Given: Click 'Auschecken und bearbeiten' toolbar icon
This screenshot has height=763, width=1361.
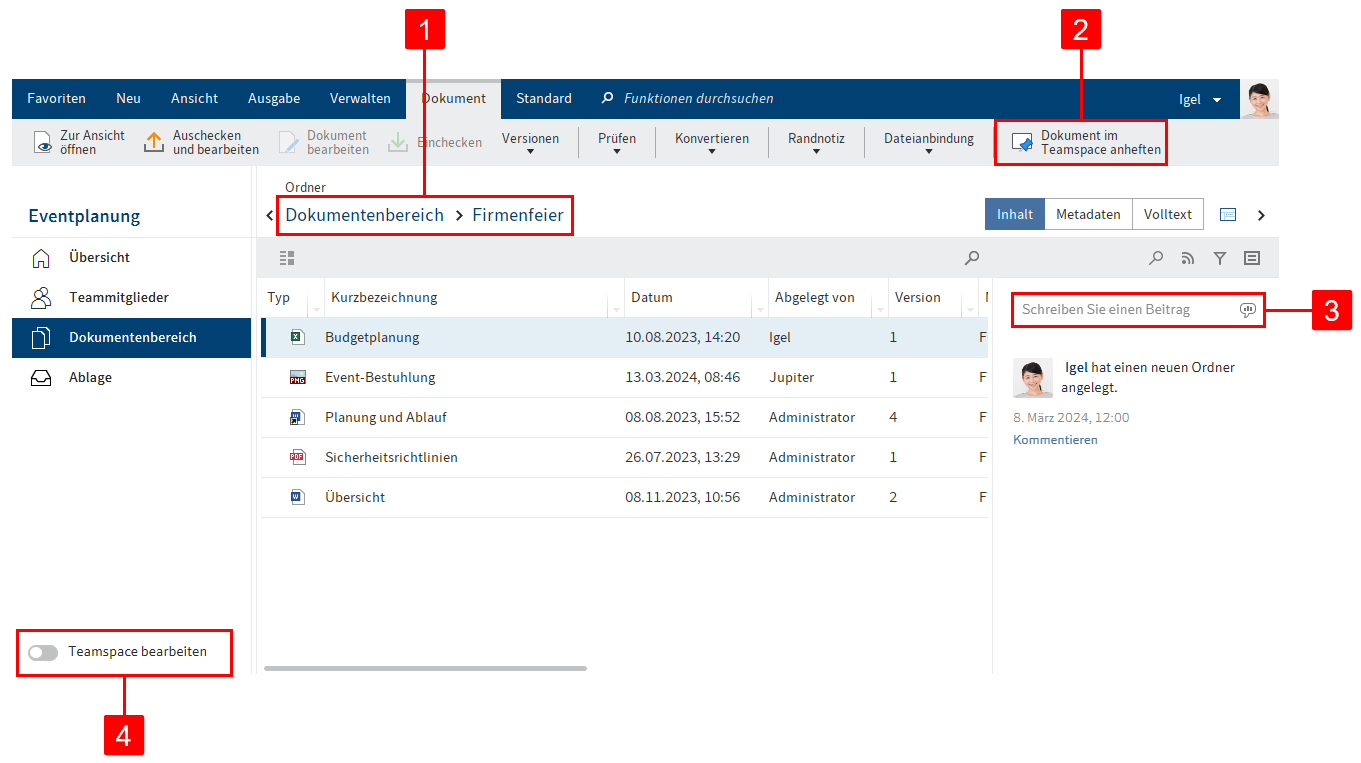Looking at the screenshot, I should (x=154, y=143).
